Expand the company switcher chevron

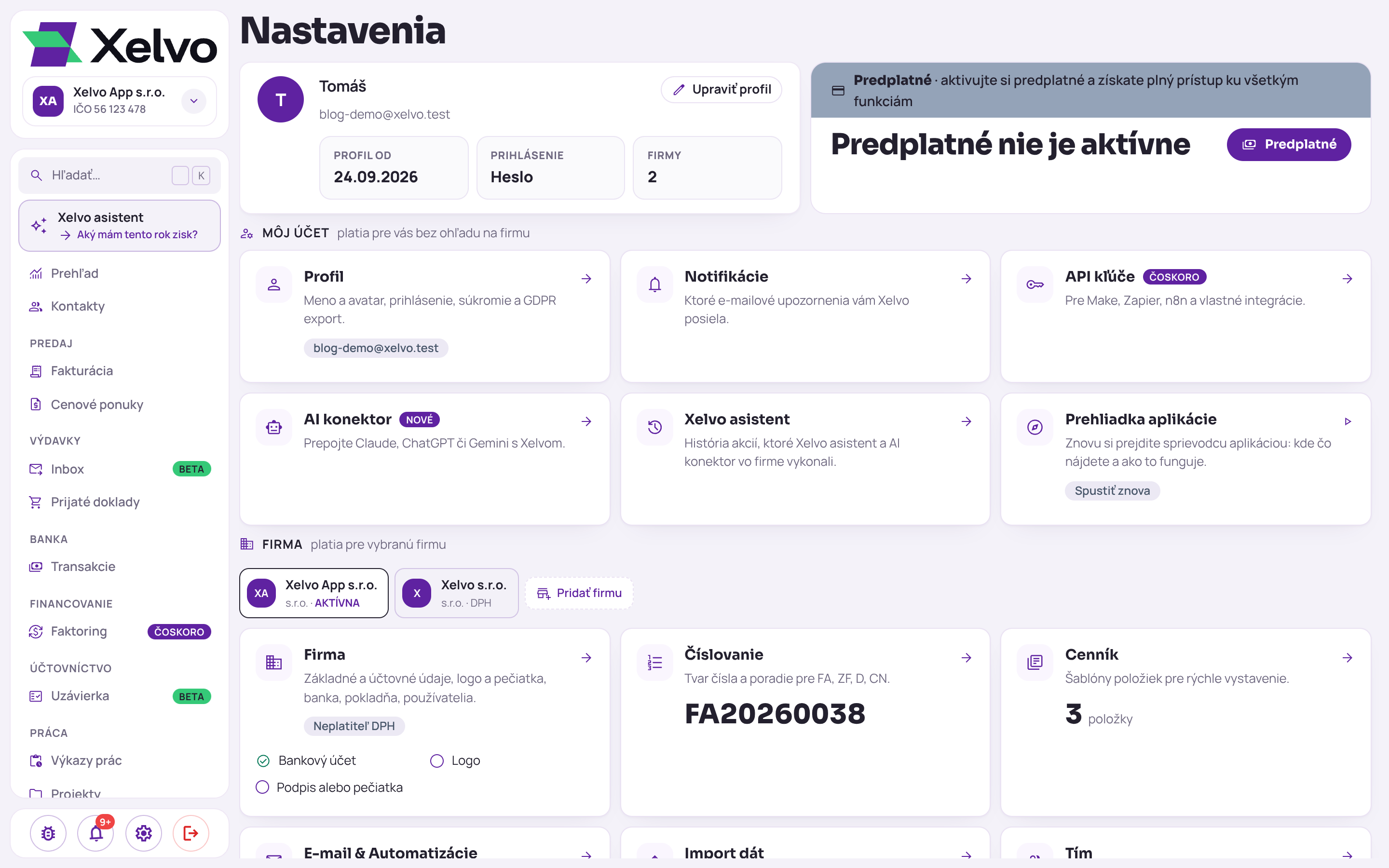click(x=194, y=101)
